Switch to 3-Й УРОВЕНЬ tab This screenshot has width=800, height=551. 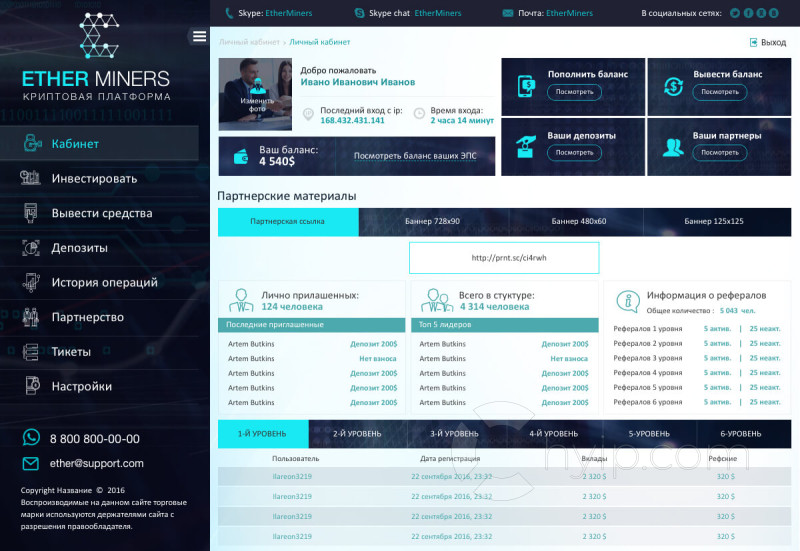(x=455, y=434)
